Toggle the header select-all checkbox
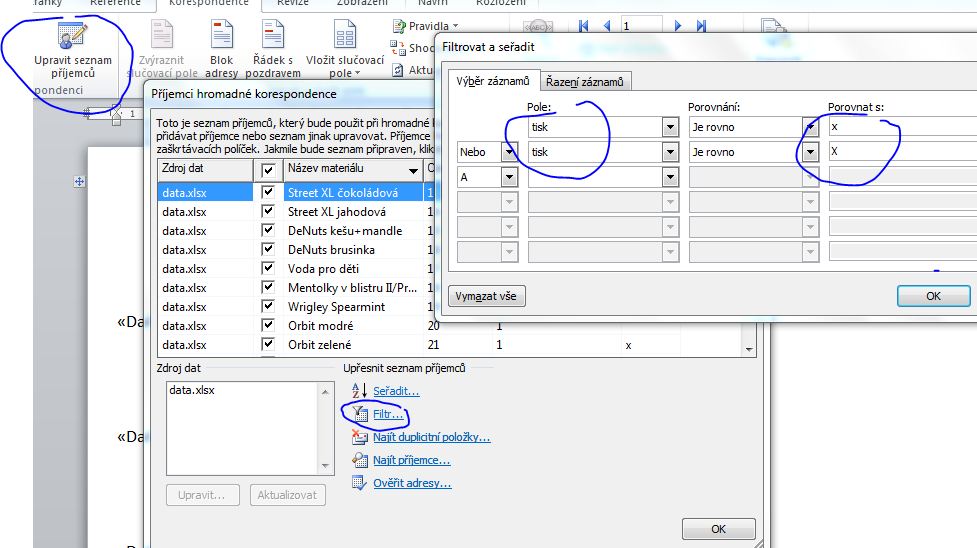 tap(267, 170)
